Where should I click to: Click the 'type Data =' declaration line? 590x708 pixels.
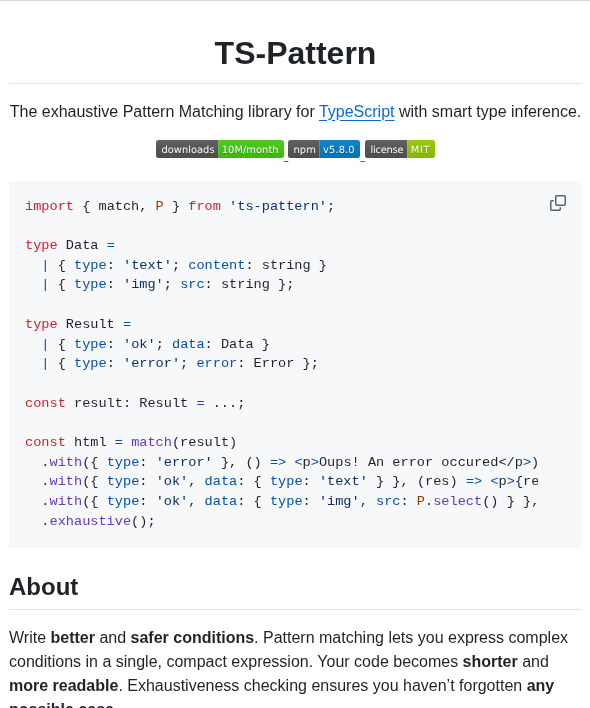coord(70,245)
